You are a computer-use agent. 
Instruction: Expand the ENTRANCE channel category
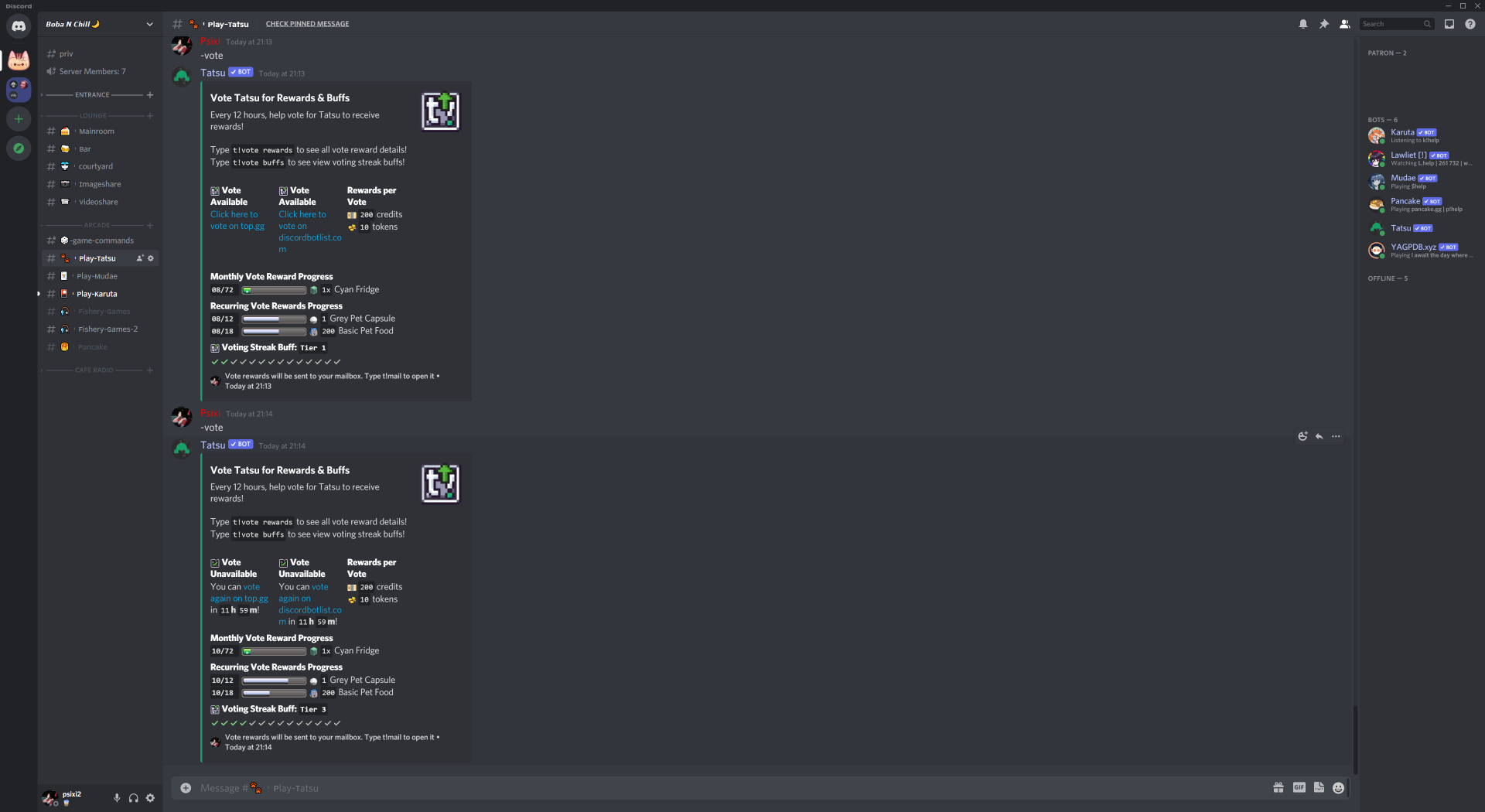[92, 95]
